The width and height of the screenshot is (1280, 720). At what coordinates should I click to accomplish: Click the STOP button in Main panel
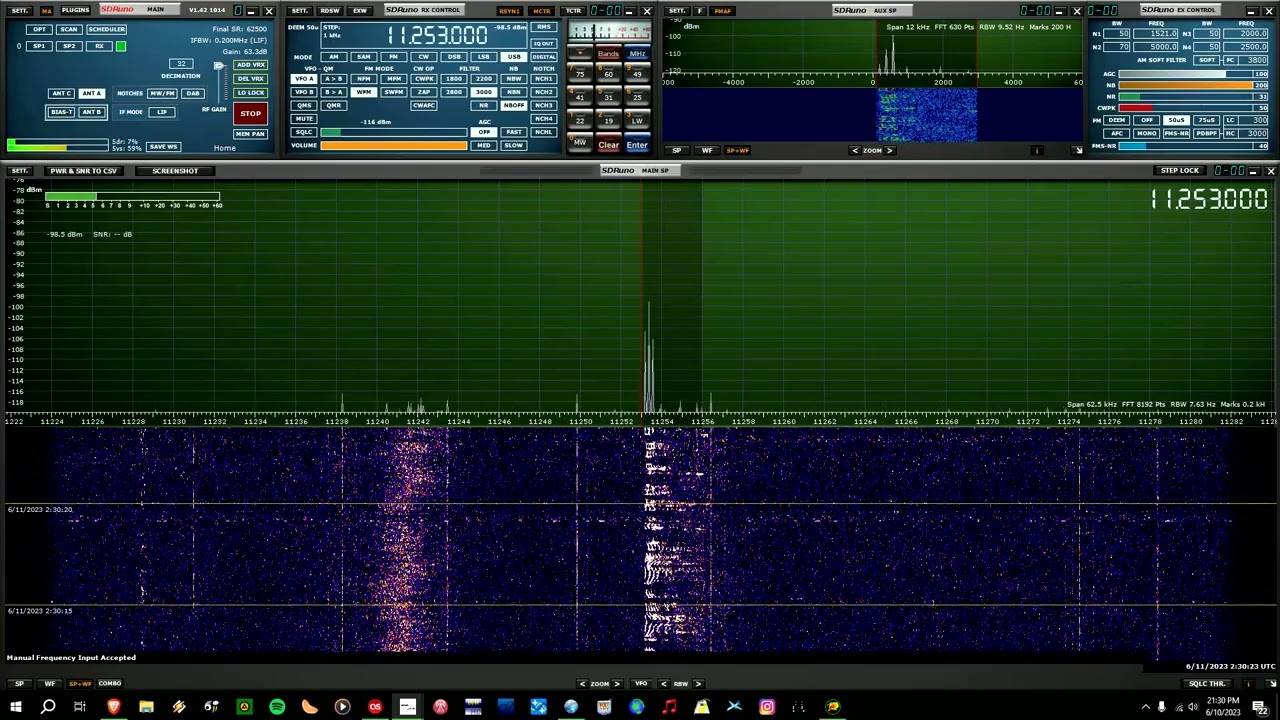tap(250, 113)
